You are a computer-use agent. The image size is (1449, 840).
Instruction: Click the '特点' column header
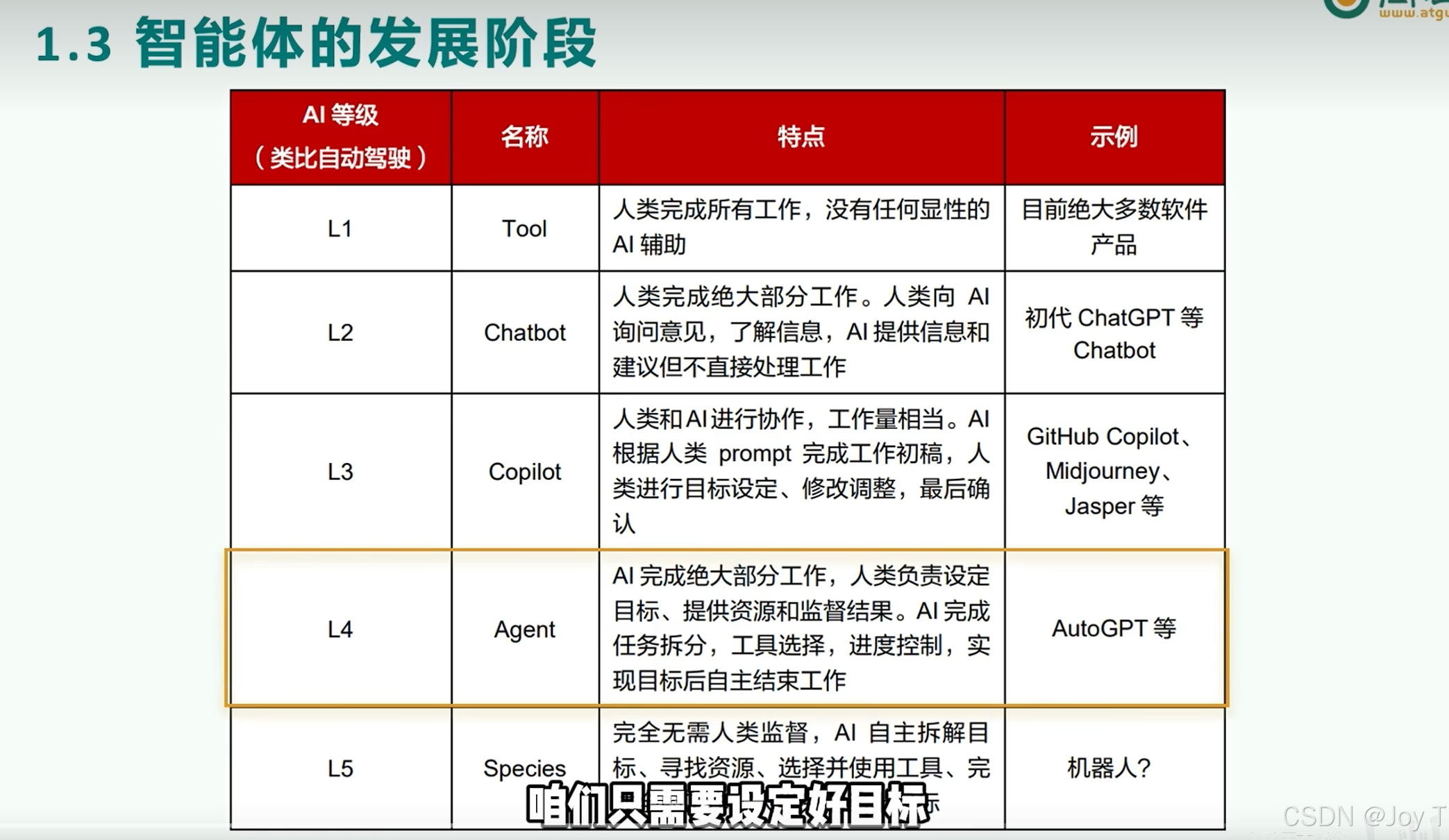pyautogui.click(x=801, y=137)
